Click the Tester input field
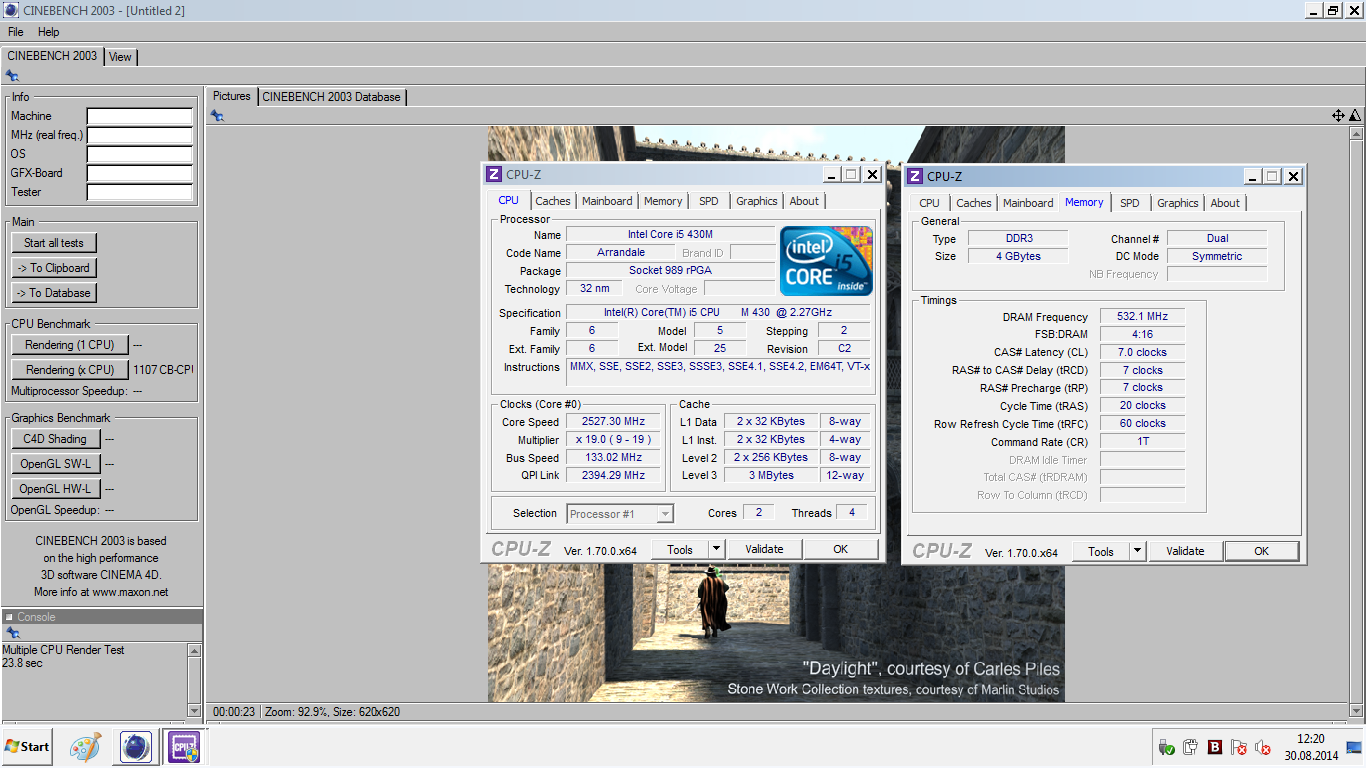This screenshot has width=1366, height=768. coord(139,193)
